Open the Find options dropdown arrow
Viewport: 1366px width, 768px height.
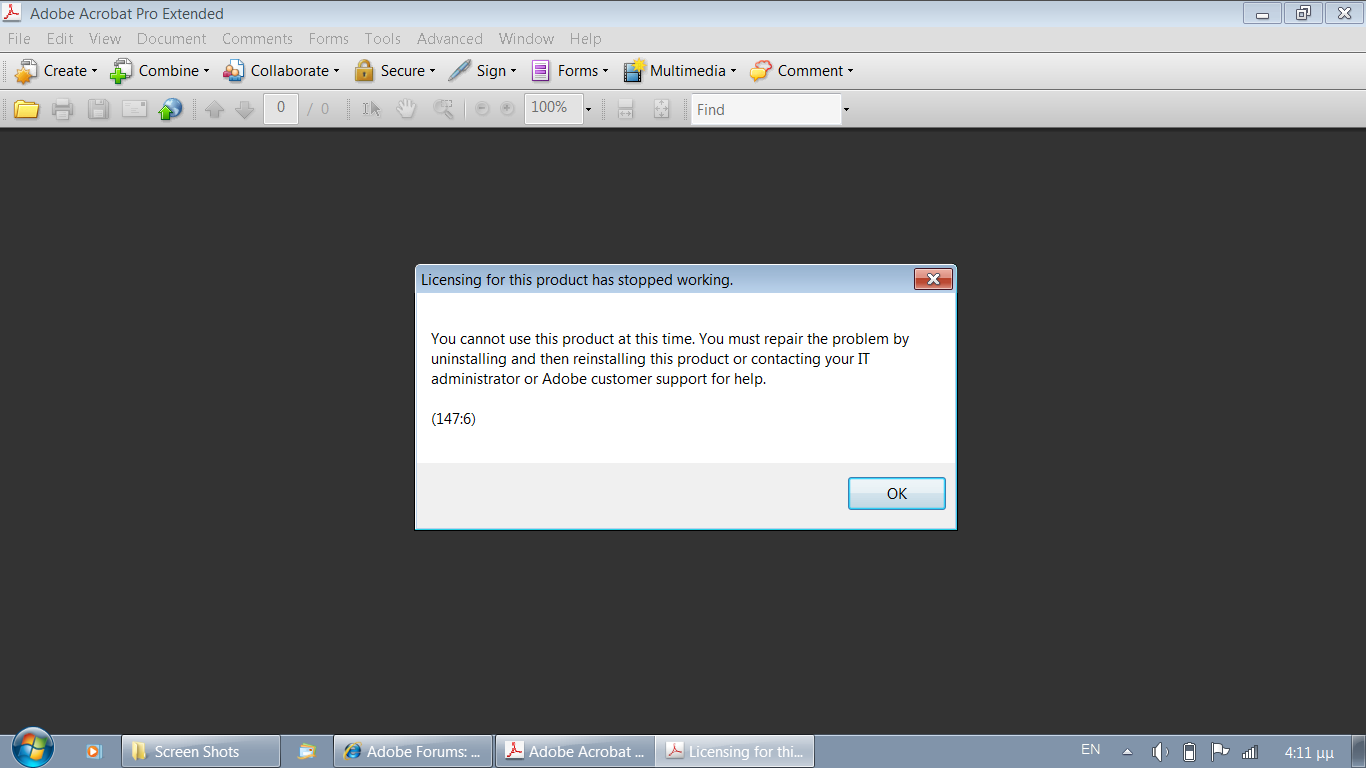[x=846, y=109]
